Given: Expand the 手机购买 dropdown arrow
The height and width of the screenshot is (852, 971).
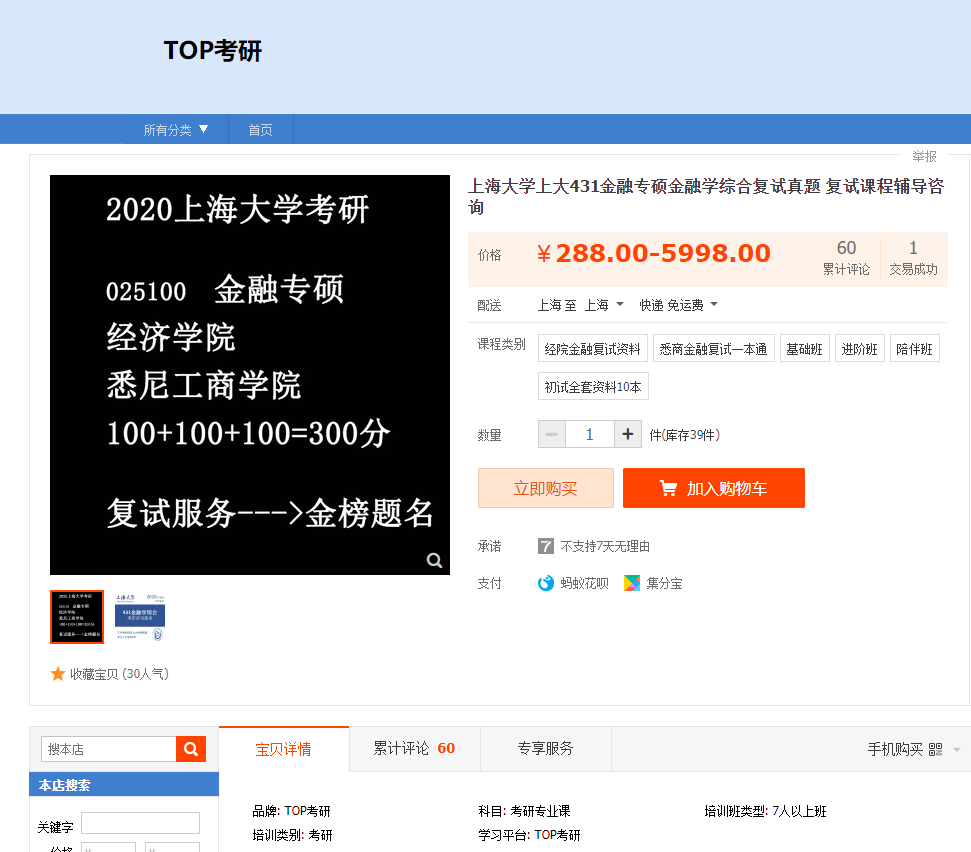Looking at the screenshot, I should (x=956, y=750).
